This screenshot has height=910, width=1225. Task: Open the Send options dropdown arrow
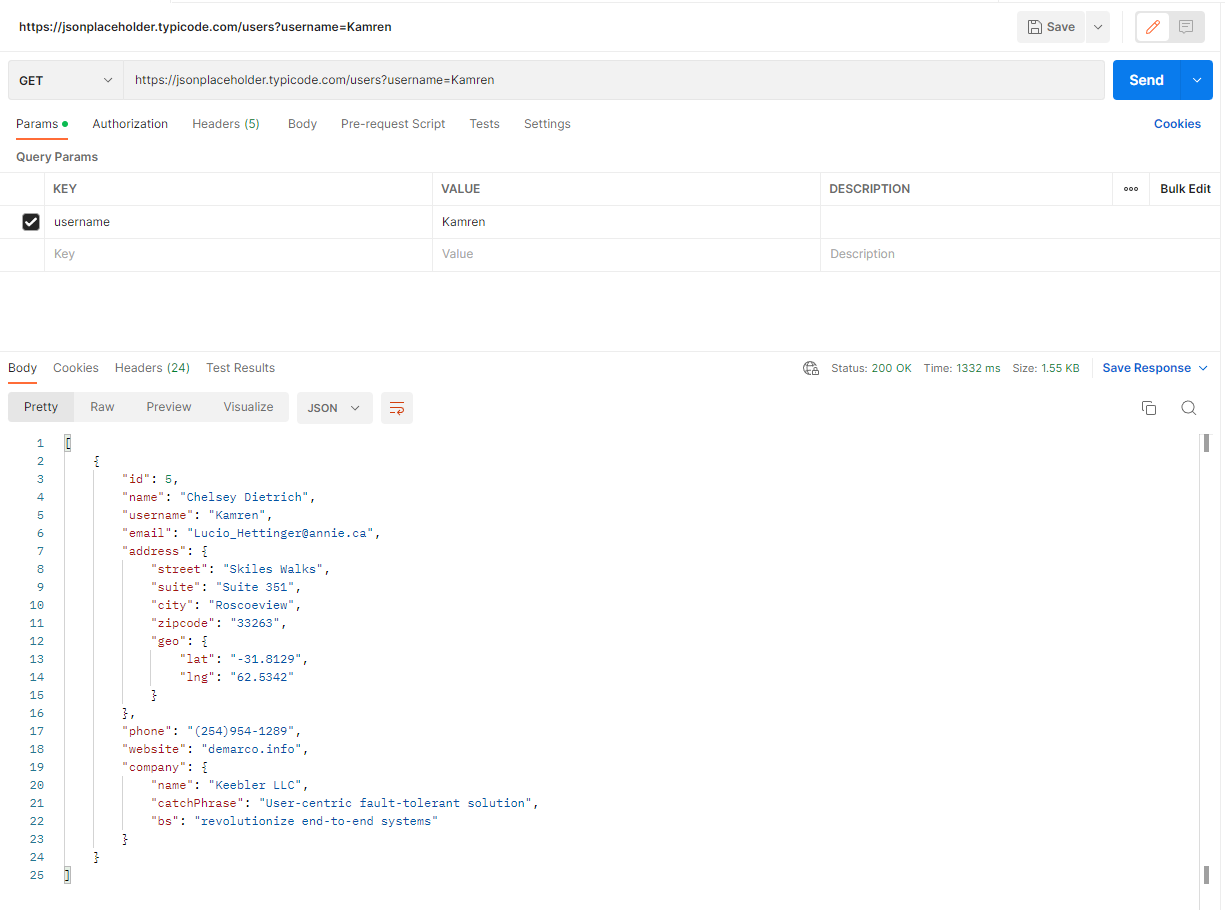(1197, 80)
